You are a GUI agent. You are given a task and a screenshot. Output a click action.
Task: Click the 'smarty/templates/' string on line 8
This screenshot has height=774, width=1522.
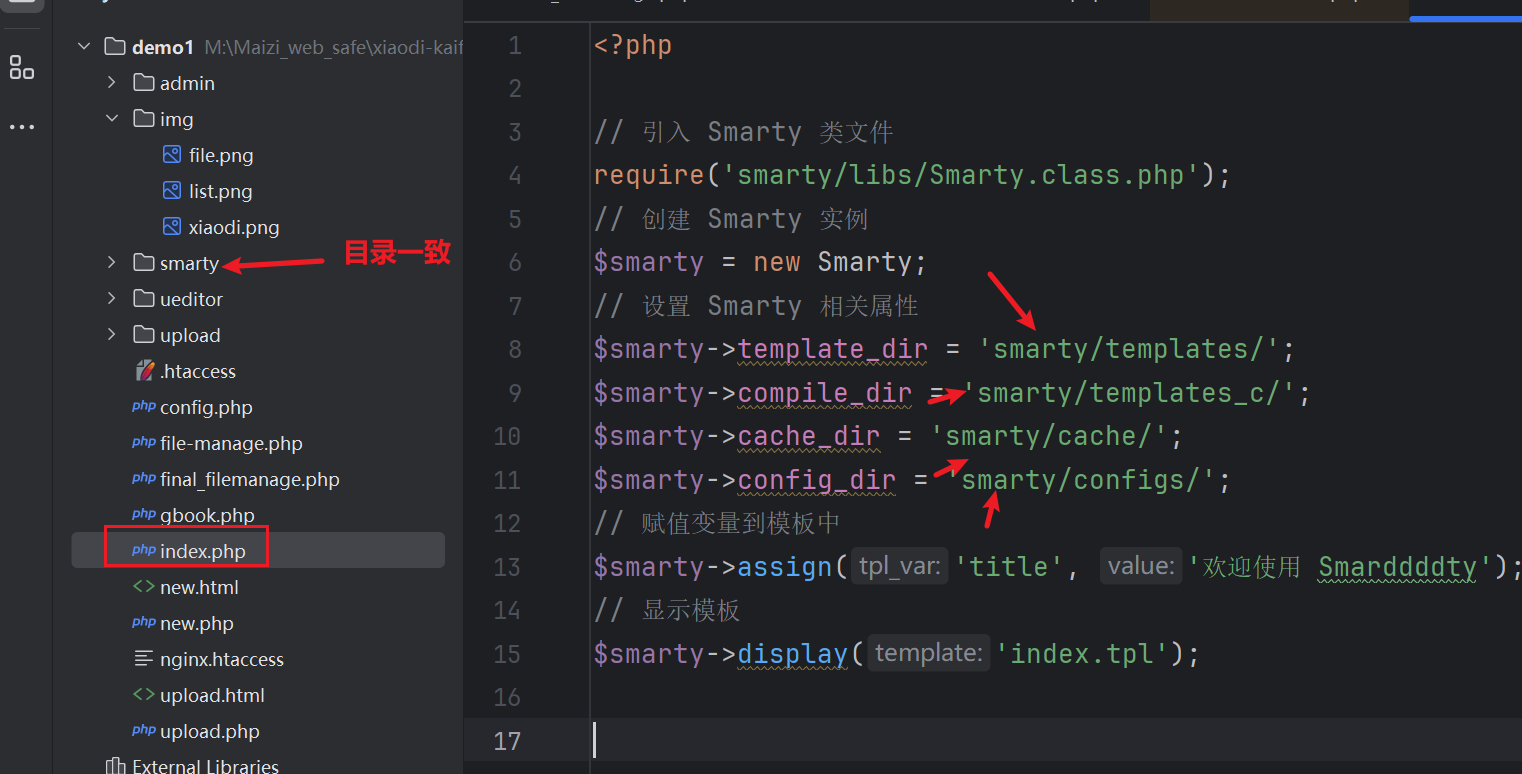tap(1129, 349)
